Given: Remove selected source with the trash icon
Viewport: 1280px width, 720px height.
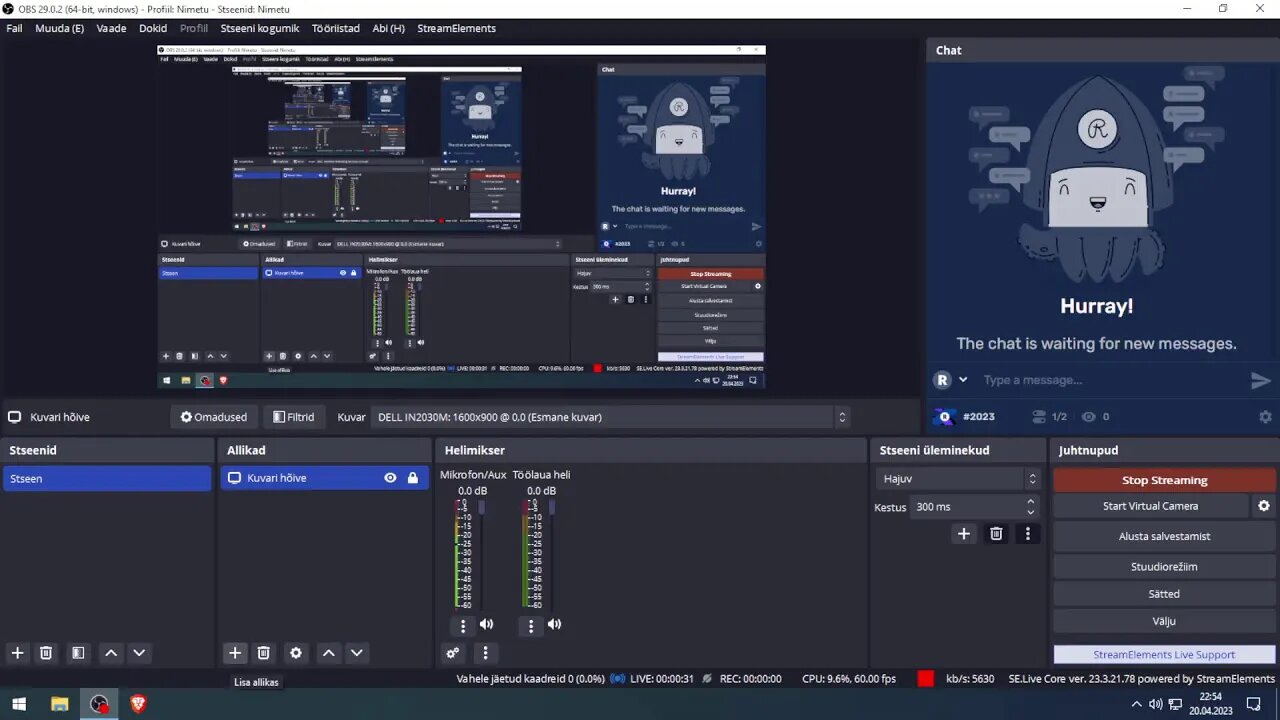Looking at the screenshot, I should coord(264,653).
